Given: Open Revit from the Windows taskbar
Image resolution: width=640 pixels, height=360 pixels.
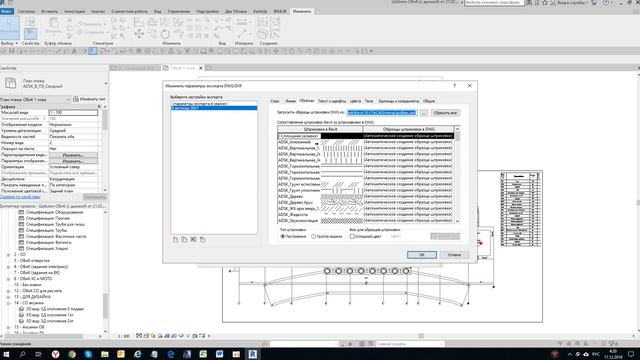Looking at the screenshot, I should pos(253,354).
